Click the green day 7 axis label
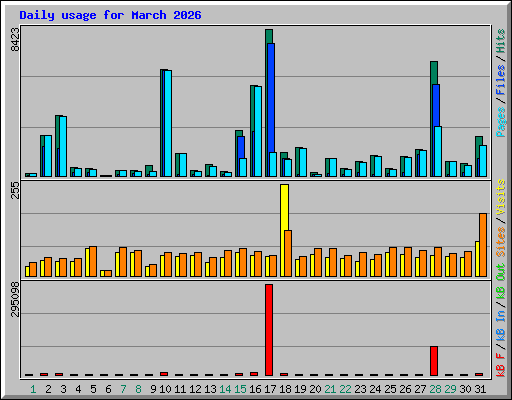Screen dimensions: 512x400 click(123, 389)
